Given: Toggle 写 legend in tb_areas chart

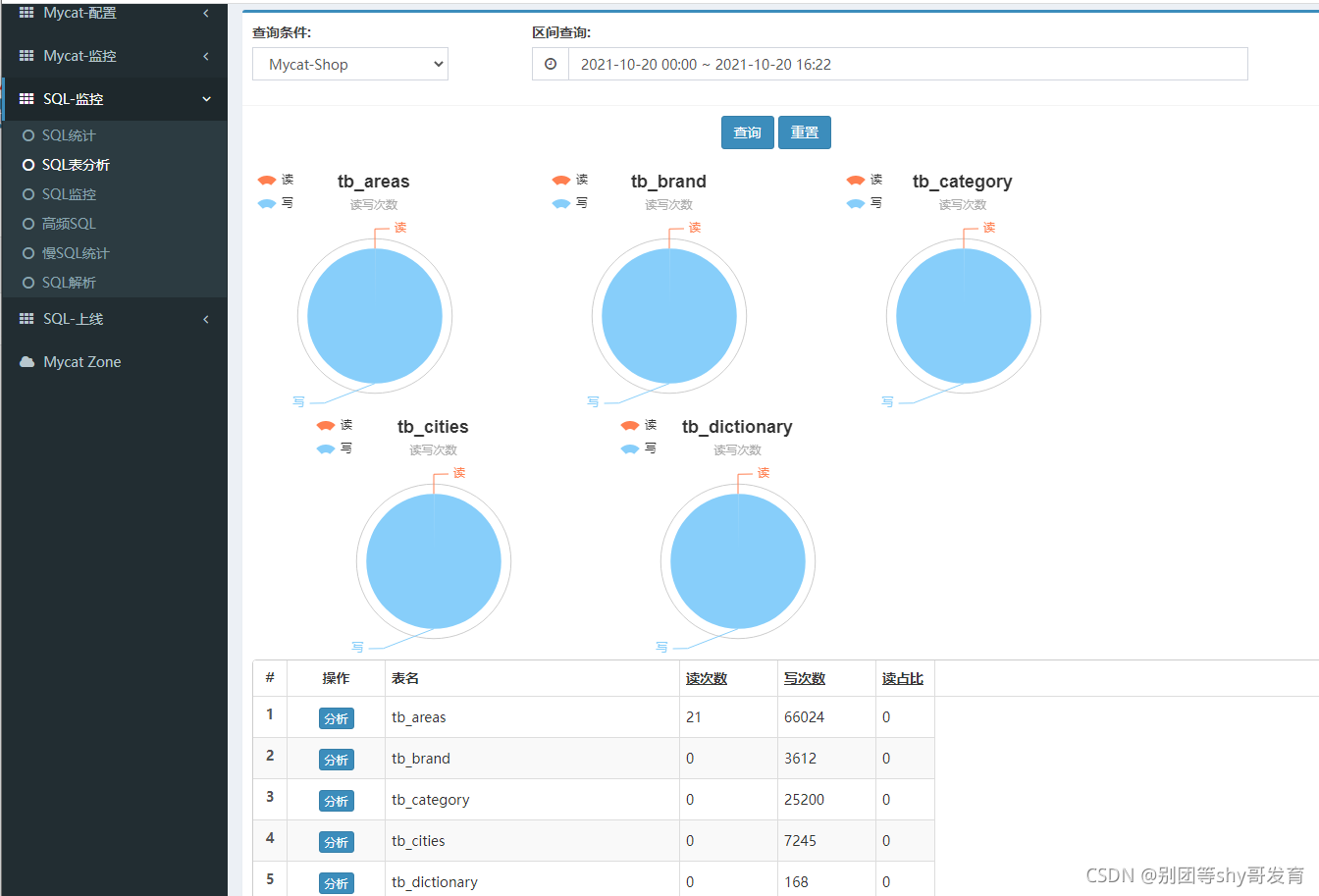Looking at the screenshot, I should point(275,203).
